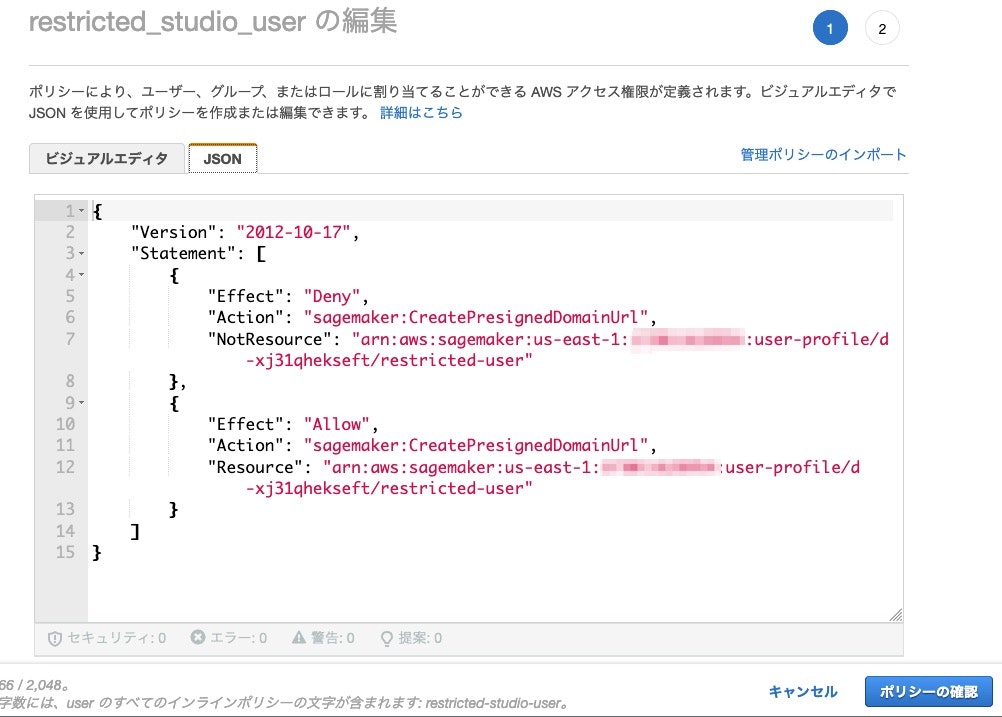
Task: Collapse the first Deny statement block on line 4
Action: (x=80, y=274)
